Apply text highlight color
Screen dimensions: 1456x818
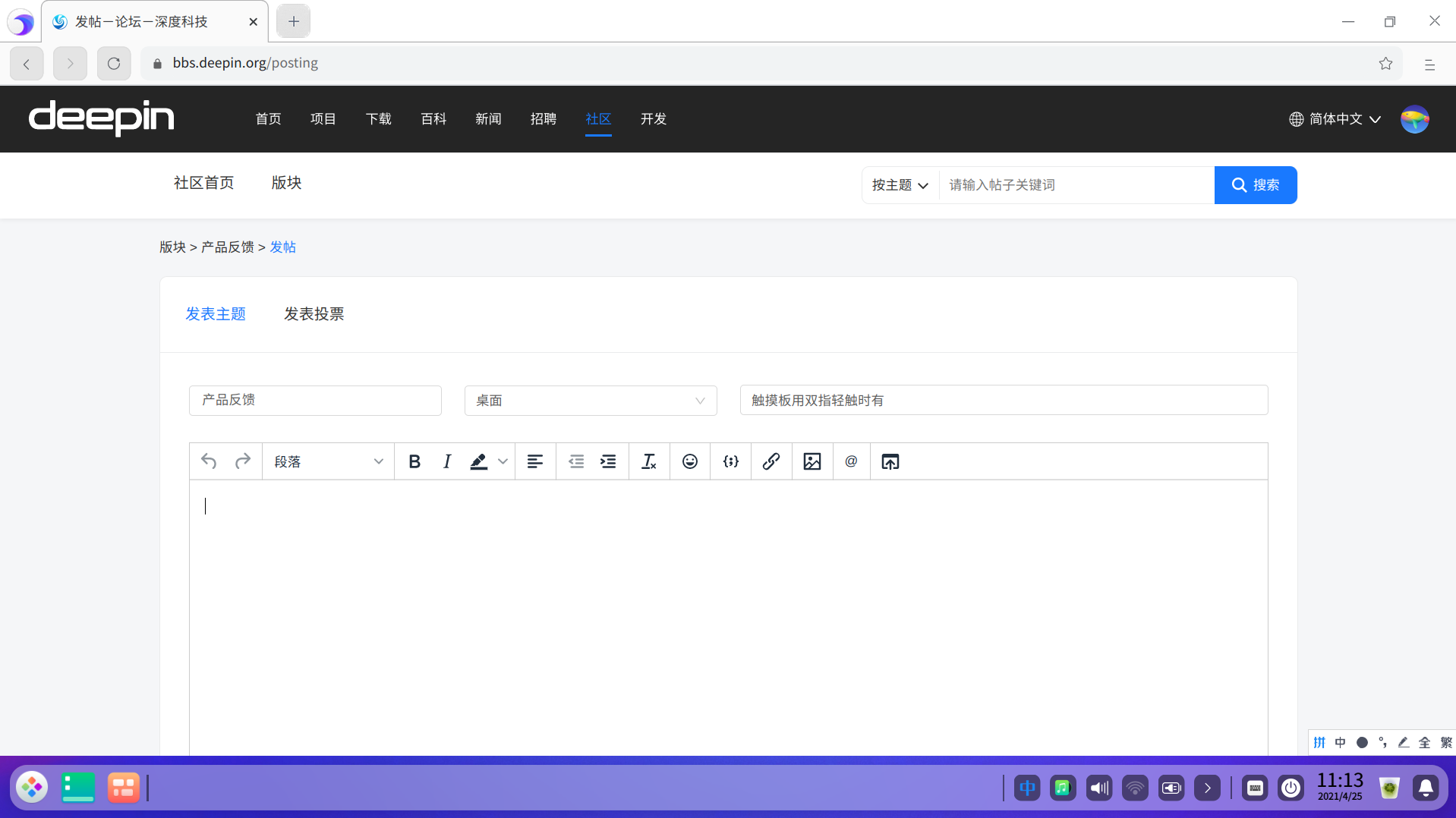(478, 461)
